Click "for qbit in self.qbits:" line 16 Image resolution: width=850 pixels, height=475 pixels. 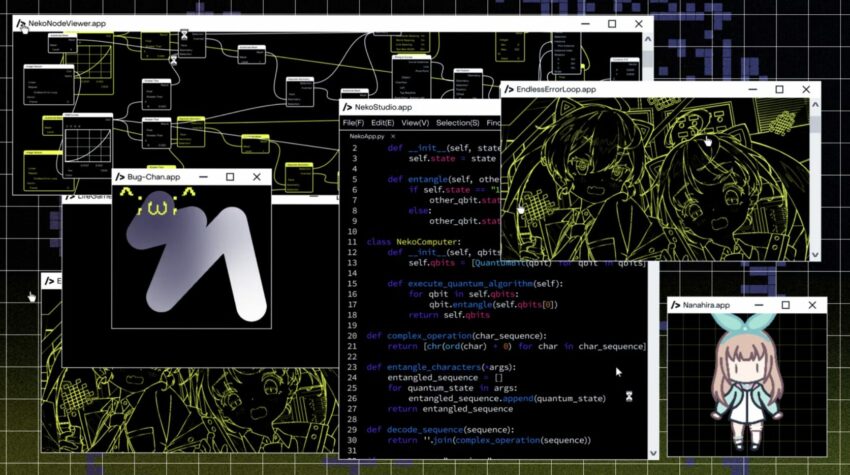464,294
